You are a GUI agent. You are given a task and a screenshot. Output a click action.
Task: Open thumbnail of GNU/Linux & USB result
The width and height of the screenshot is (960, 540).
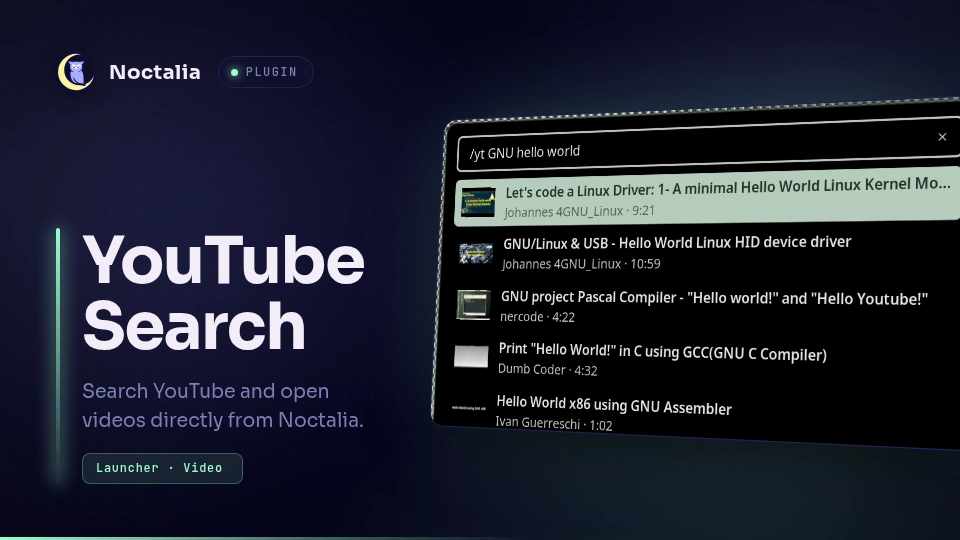pos(476,253)
